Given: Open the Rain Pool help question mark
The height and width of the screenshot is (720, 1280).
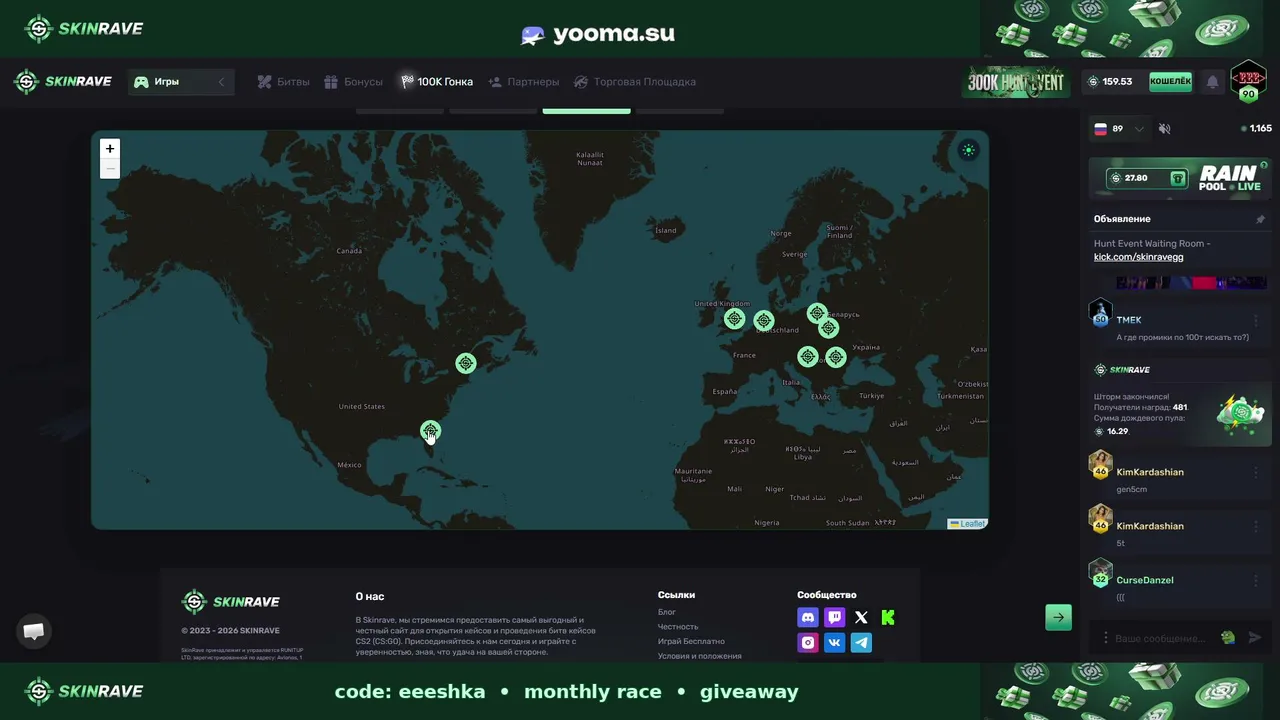Looking at the screenshot, I should (x=1264, y=165).
